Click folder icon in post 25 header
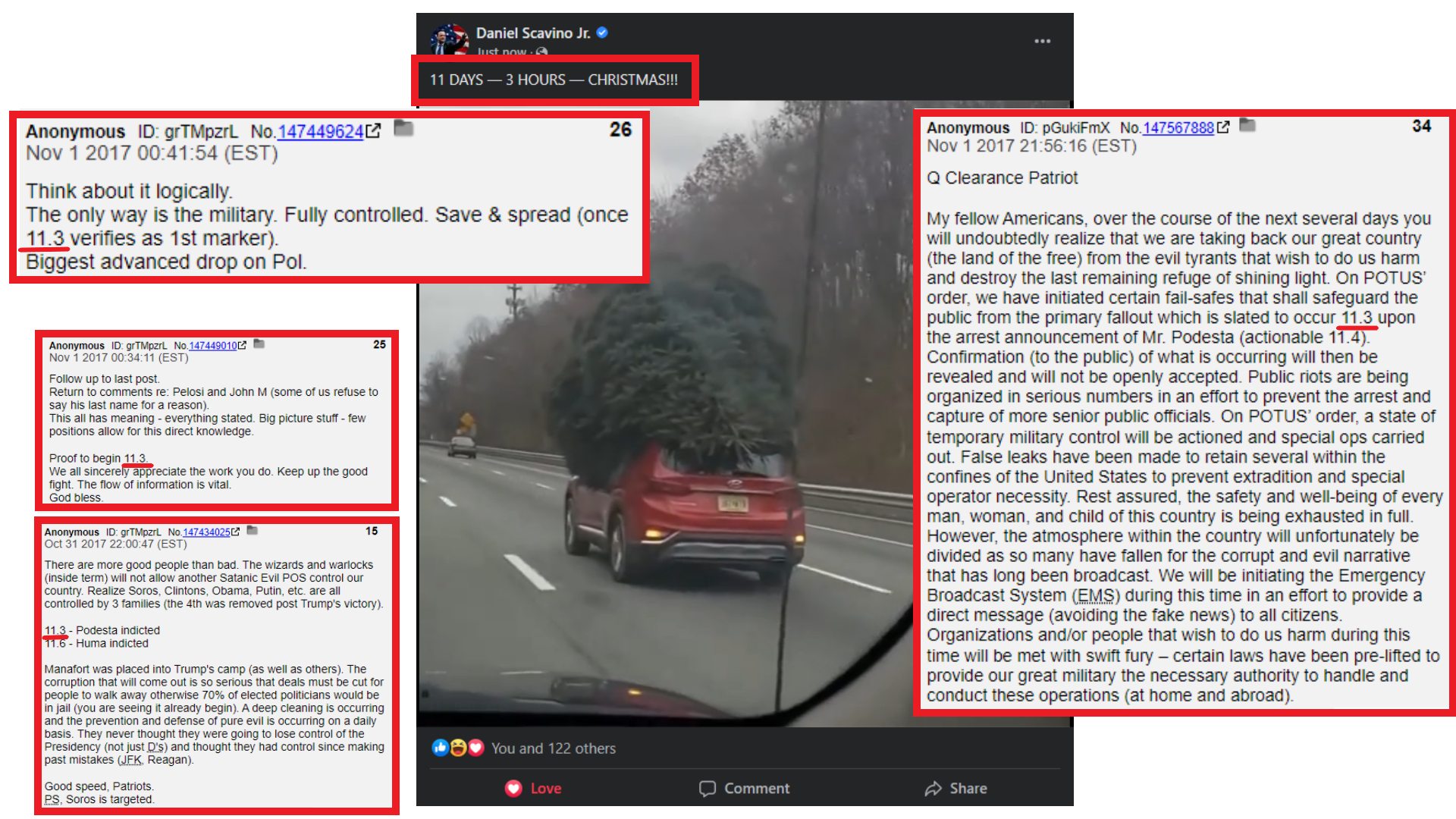 coord(259,344)
